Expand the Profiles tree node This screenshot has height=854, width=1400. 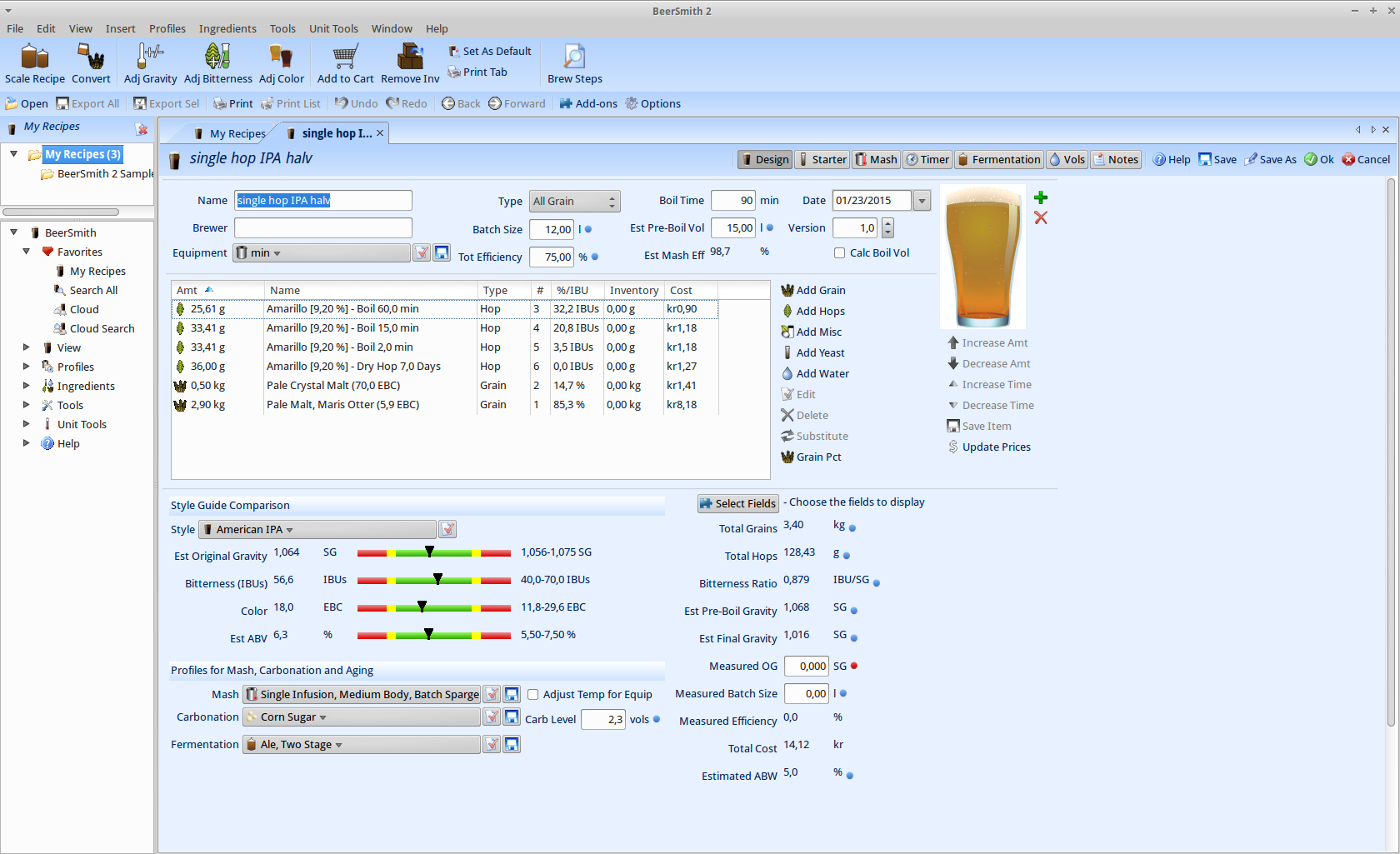tap(26, 367)
